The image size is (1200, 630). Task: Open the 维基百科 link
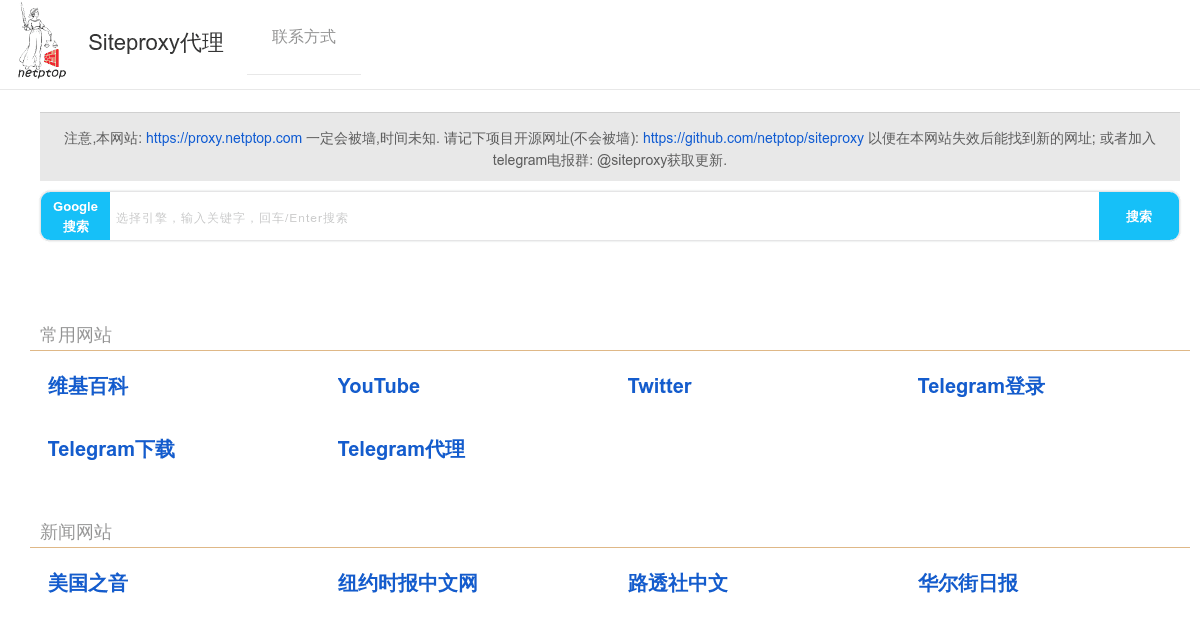pos(88,386)
